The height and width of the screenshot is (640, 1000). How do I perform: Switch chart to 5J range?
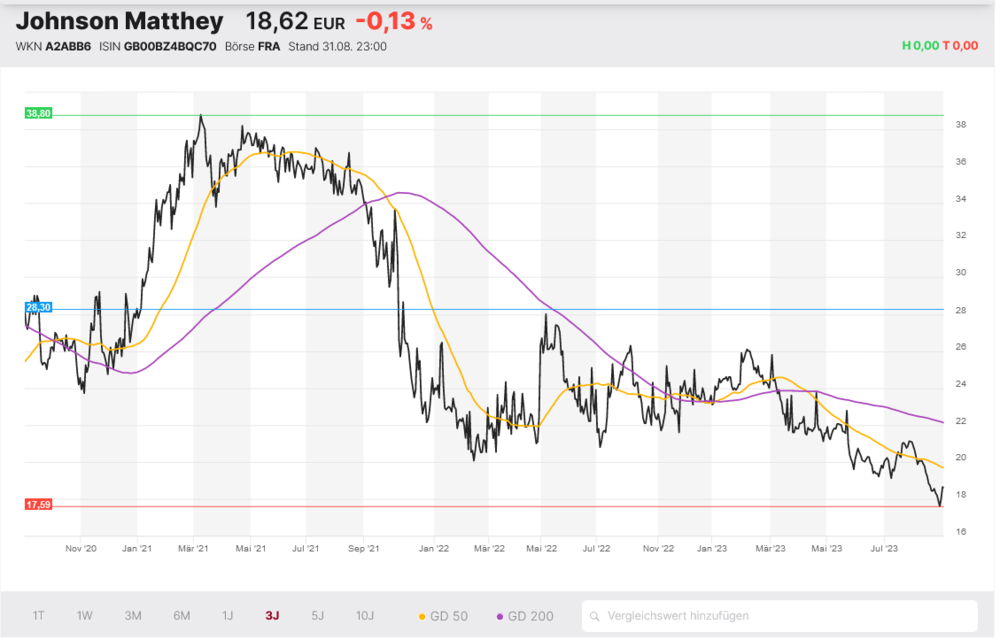tap(319, 618)
